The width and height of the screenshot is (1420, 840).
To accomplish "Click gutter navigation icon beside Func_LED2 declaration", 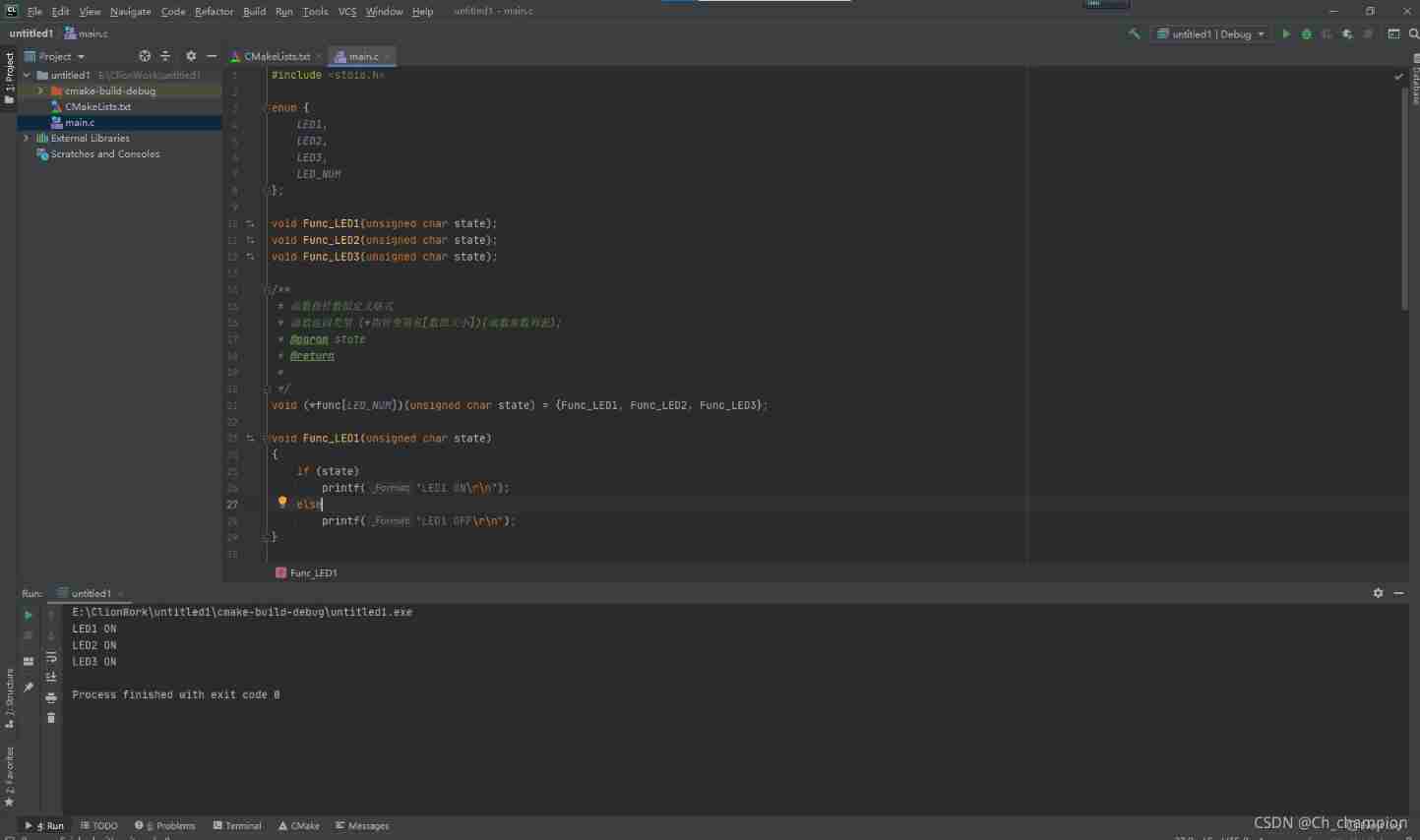I will coord(250,240).
